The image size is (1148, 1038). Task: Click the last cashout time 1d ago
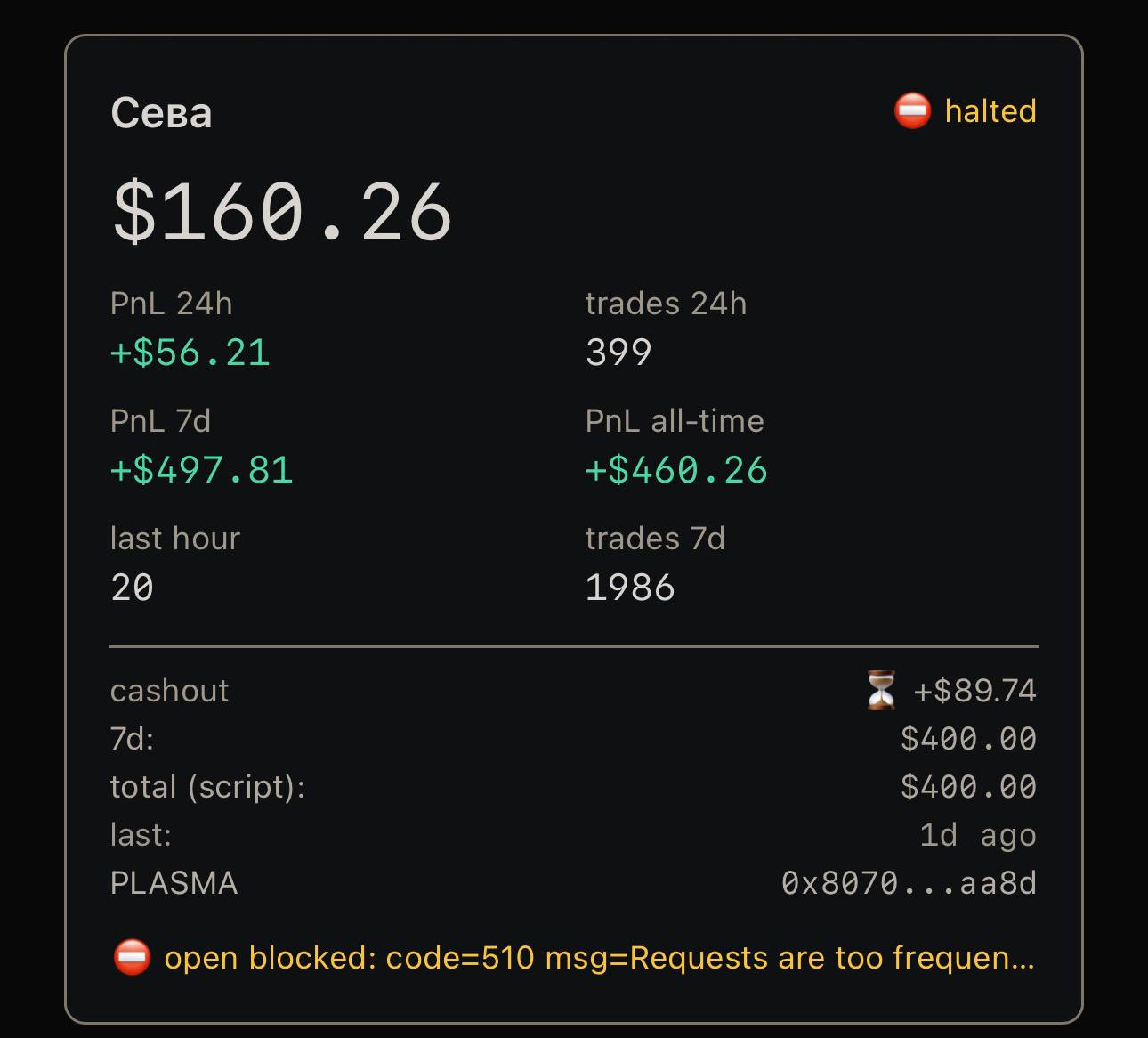[x=978, y=835]
